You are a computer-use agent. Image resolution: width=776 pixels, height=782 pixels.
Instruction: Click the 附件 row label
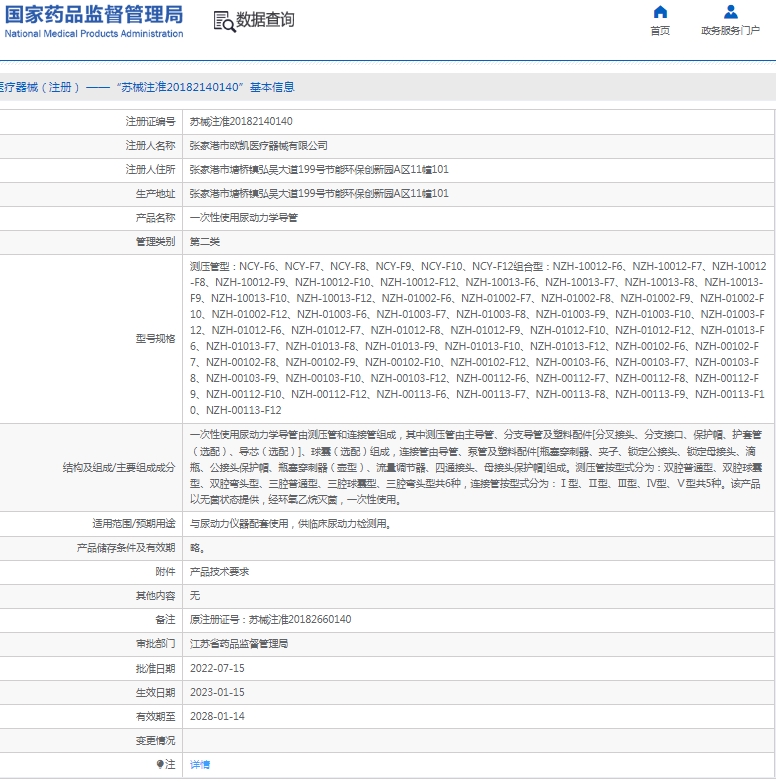pos(165,572)
